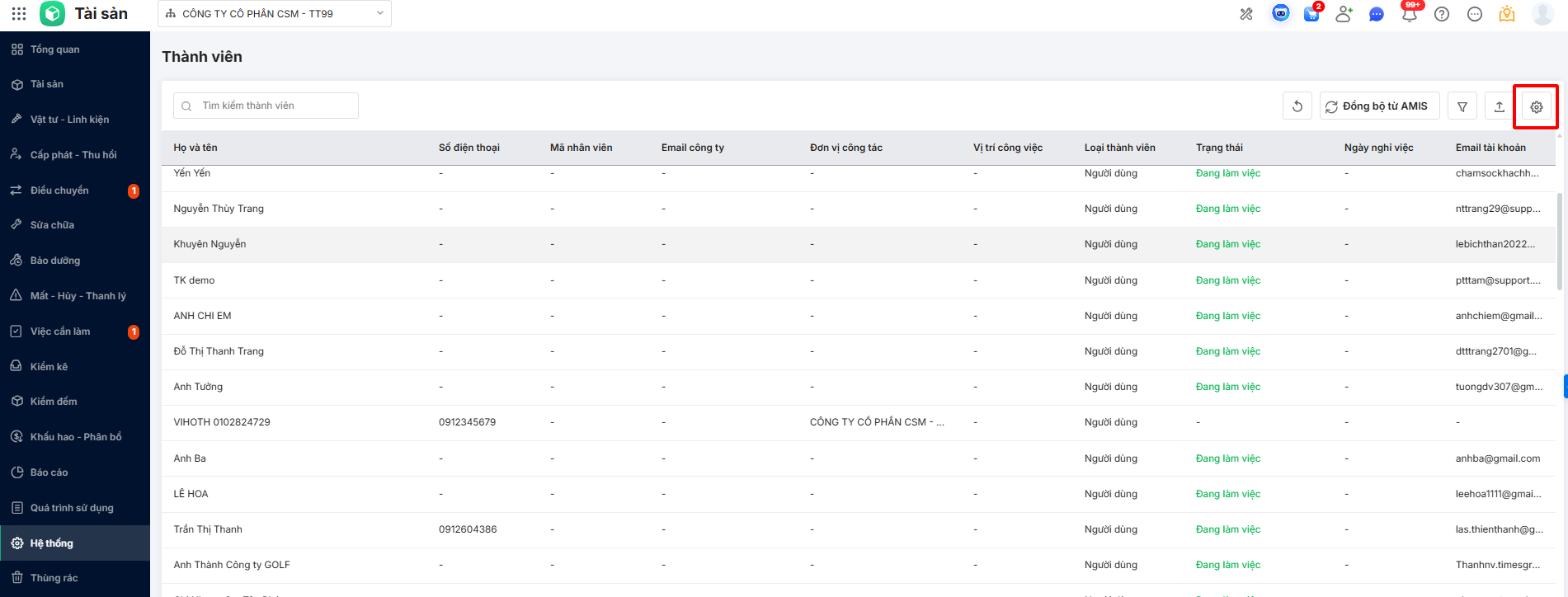1568x597 pixels.
Task: Open the shopping cart icon
Action: point(1311,14)
